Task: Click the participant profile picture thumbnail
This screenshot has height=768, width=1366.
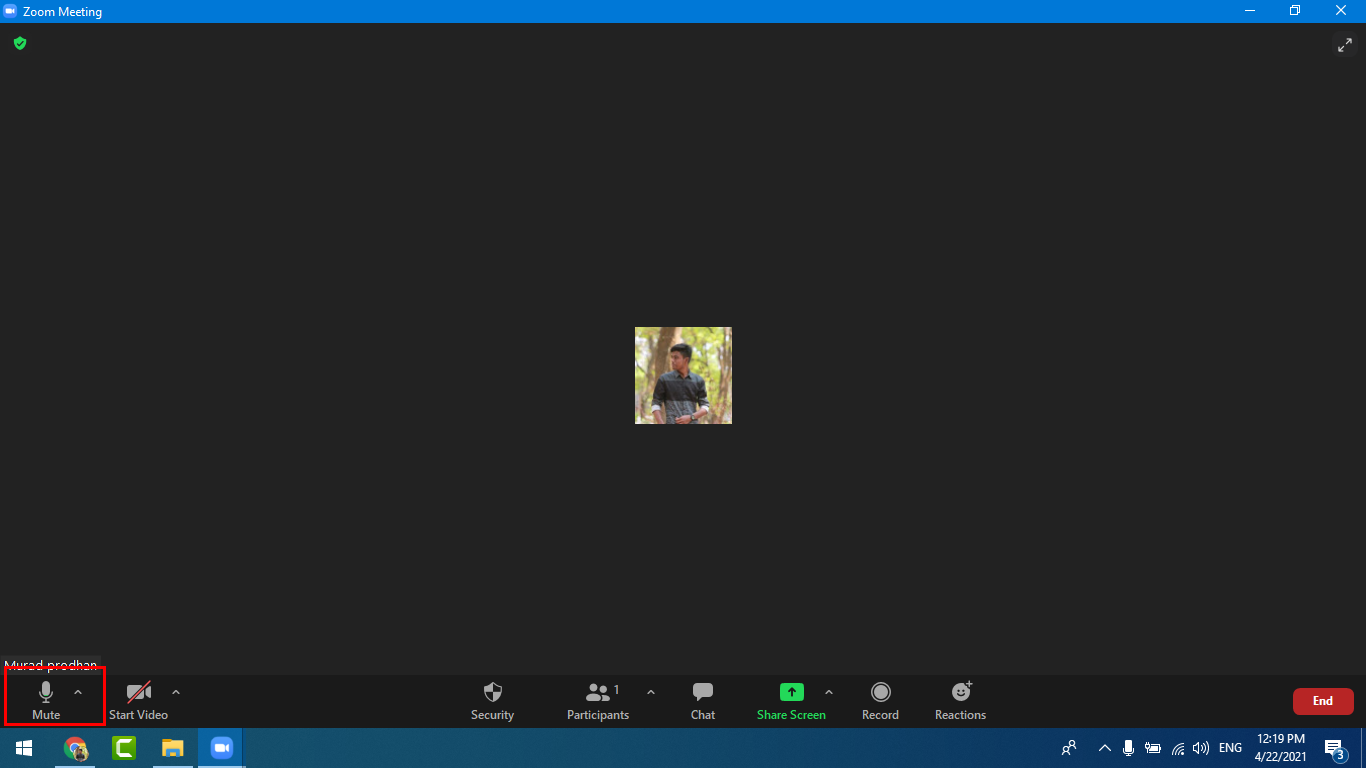Action: (x=683, y=375)
